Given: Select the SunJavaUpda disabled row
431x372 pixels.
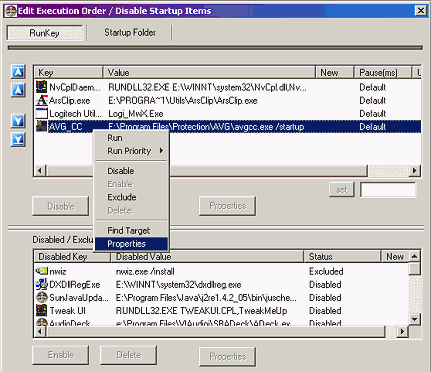Looking at the screenshot, I should [222, 297].
